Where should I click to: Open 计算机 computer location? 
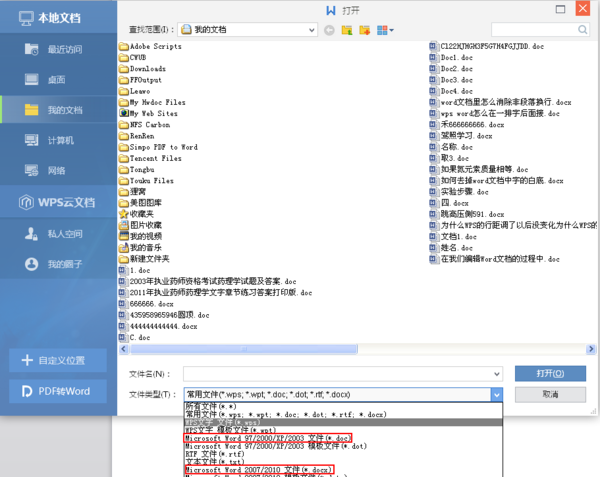[x=58, y=140]
